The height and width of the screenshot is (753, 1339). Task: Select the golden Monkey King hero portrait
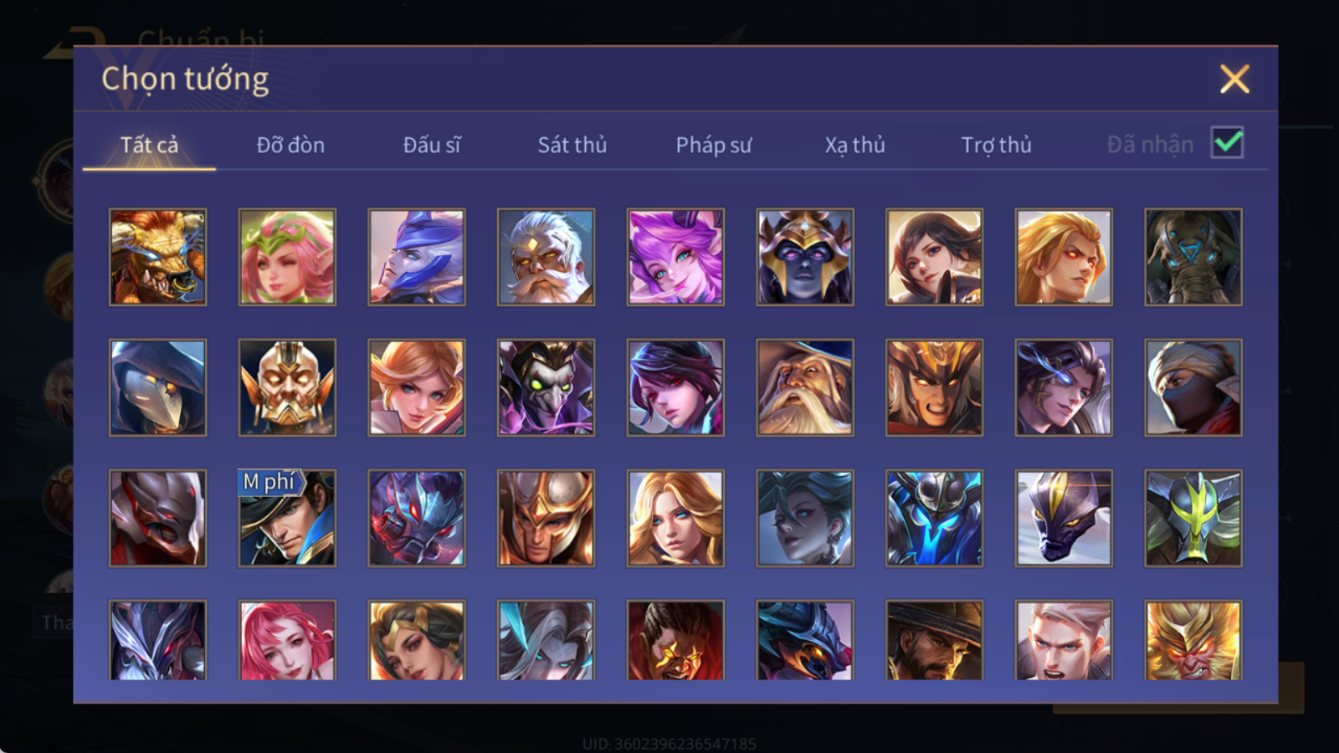1193,640
